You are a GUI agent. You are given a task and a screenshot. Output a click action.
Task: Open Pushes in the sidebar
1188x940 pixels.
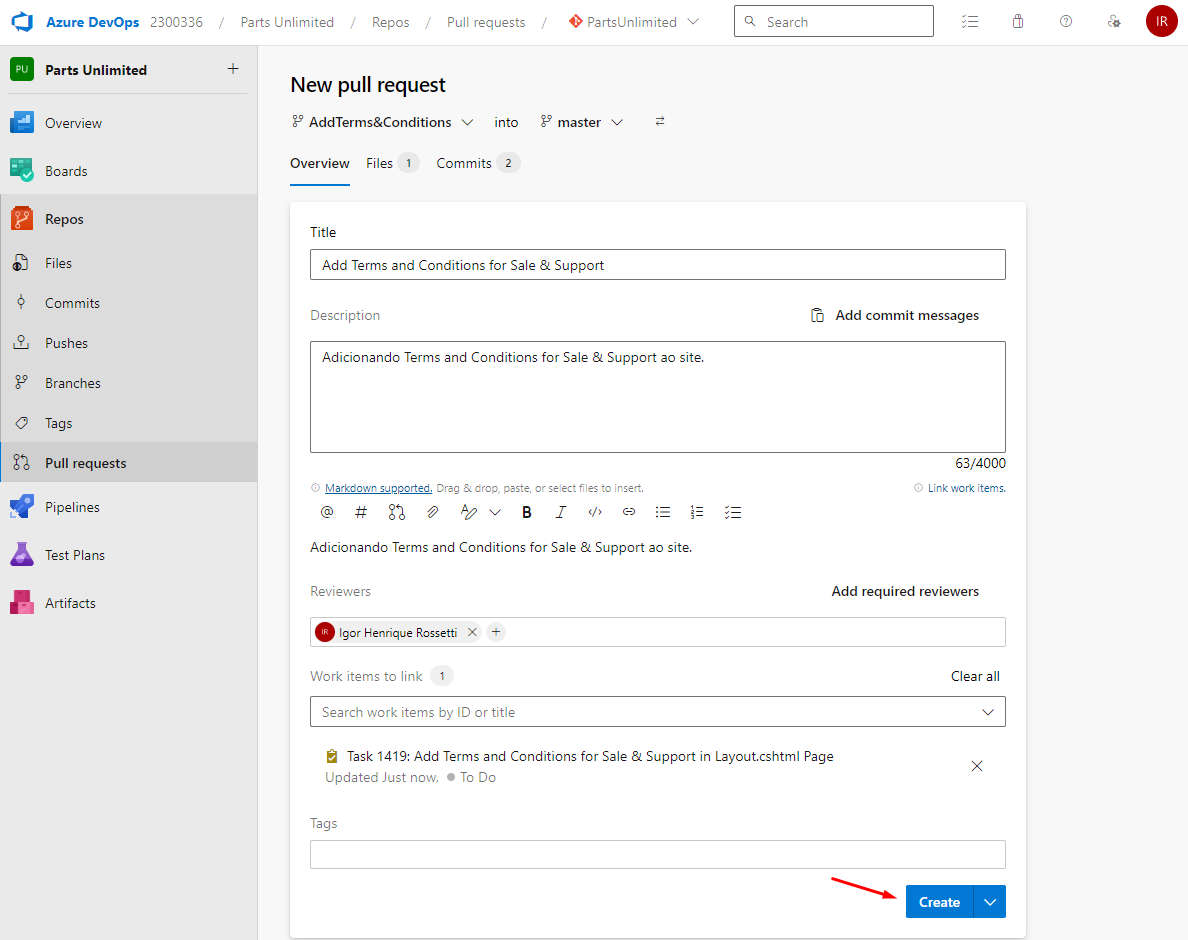coord(129,343)
